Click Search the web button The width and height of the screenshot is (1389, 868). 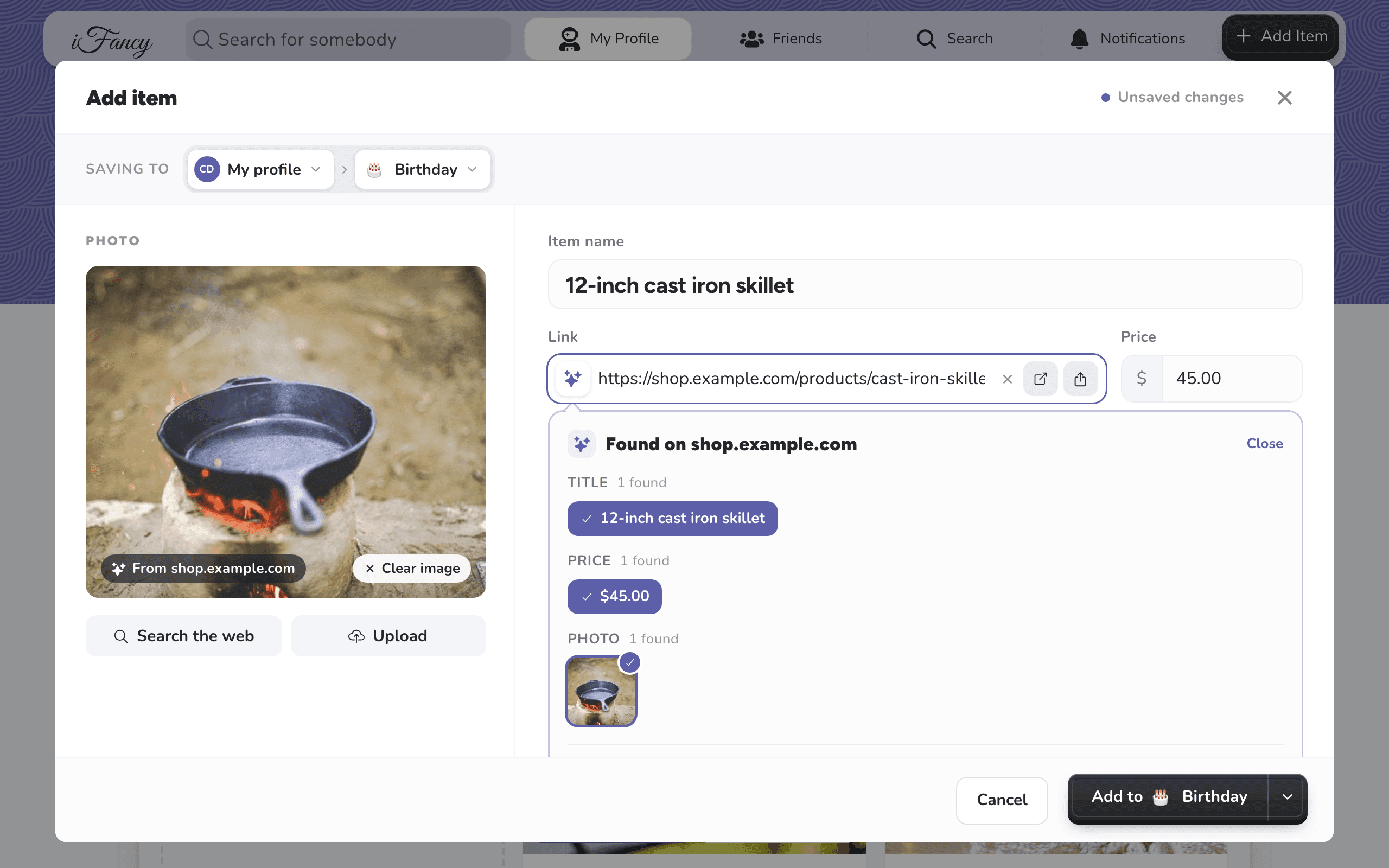click(184, 636)
